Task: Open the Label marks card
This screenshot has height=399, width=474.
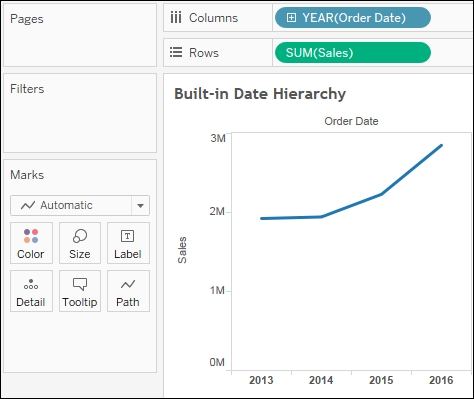Action: tap(128, 243)
